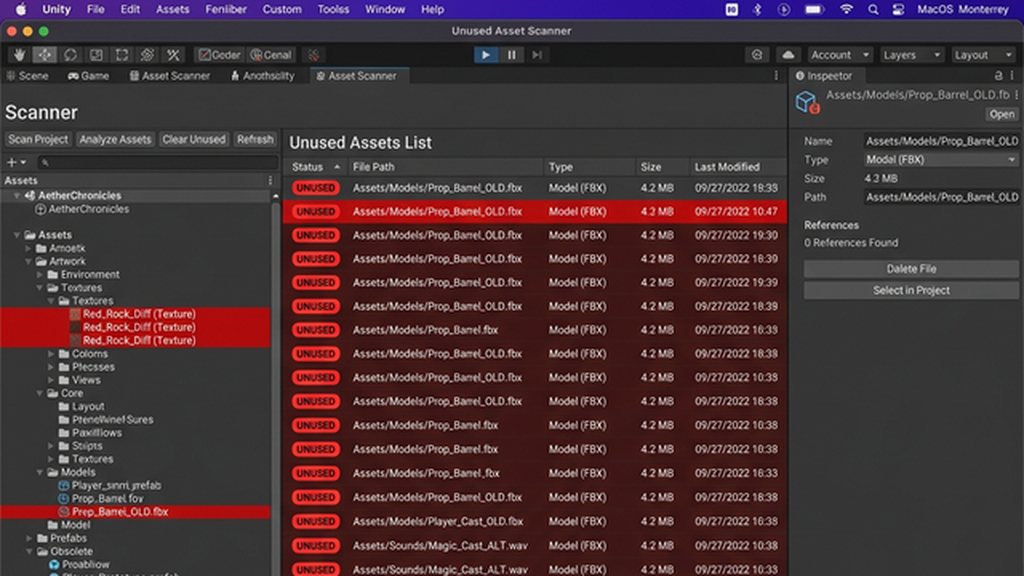Open Wi-Fi status in menu bar
This screenshot has height=576, width=1024.
(846, 10)
